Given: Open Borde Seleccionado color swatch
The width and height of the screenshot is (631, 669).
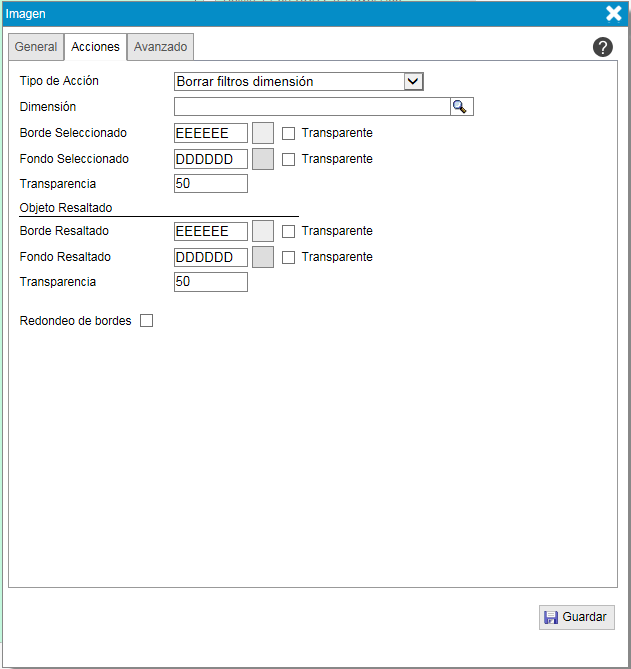Looking at the screenshot, I should (263, 133).
